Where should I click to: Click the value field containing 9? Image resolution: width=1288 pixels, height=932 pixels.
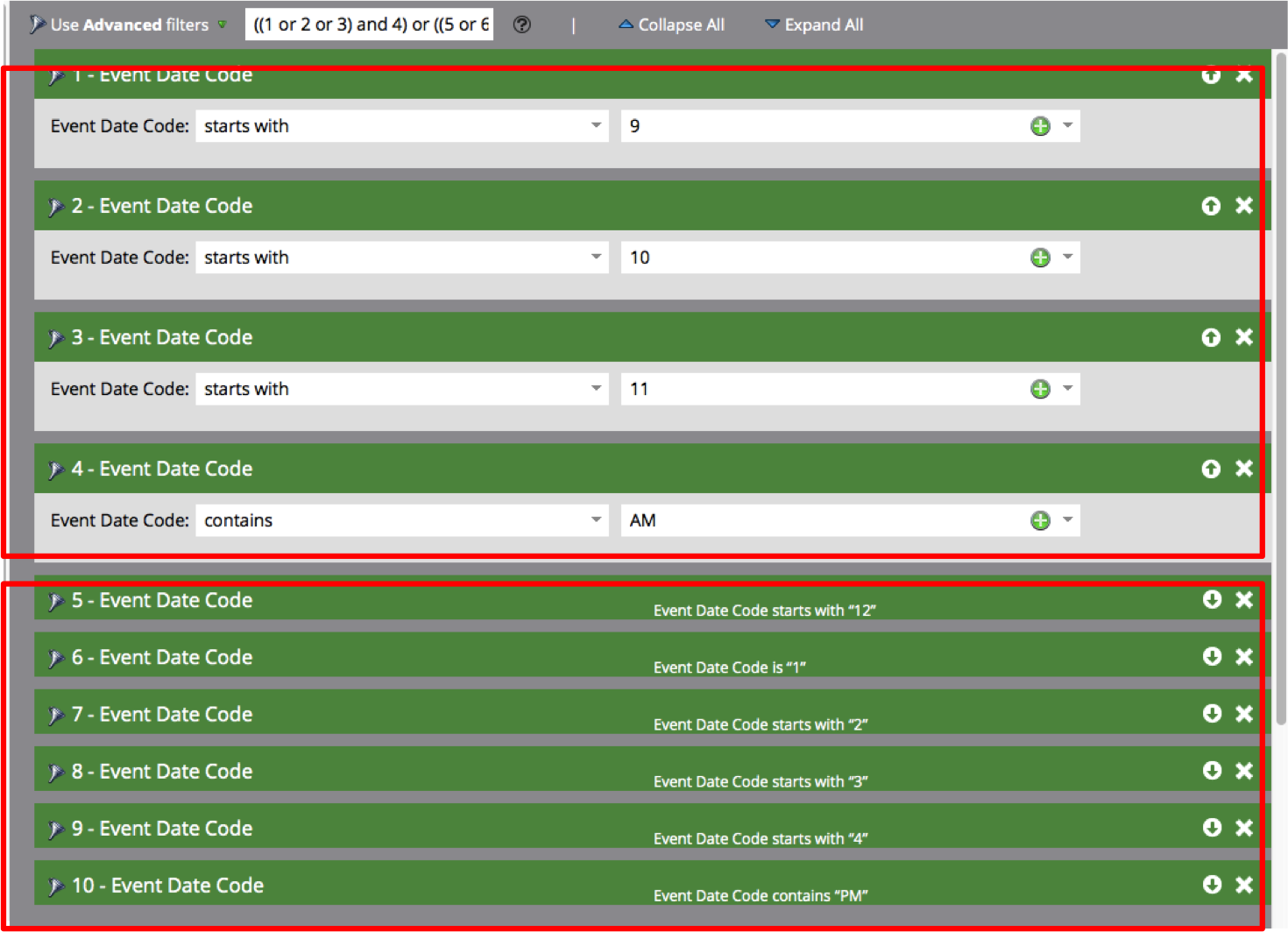coord(824,126)
